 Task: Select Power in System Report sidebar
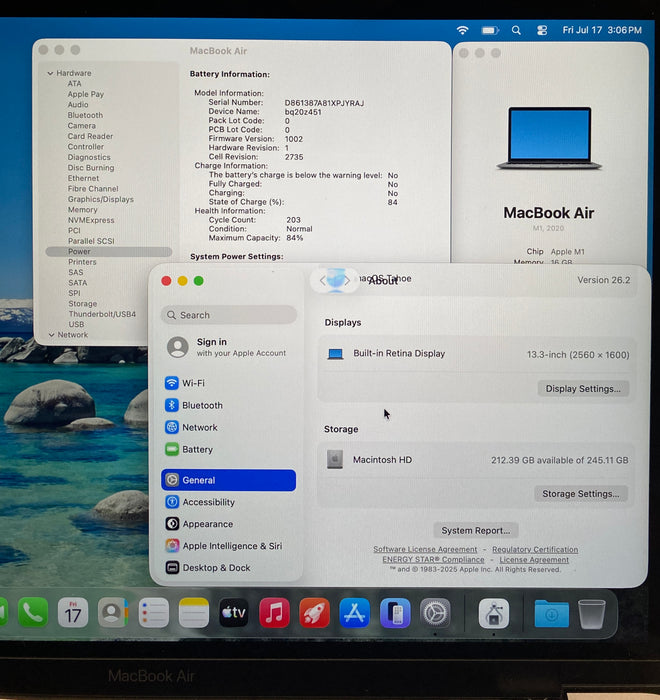coord(109,251)
